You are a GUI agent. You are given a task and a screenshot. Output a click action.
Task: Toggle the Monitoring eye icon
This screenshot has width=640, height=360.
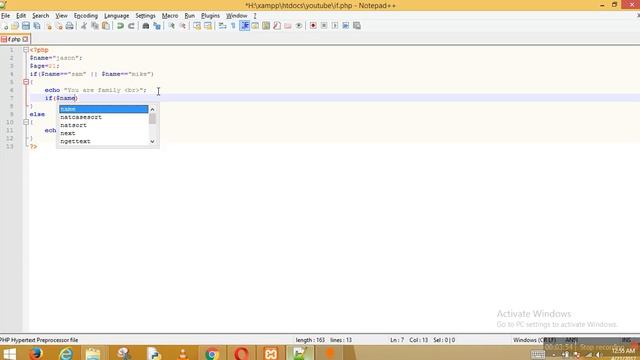coord(299,26)
